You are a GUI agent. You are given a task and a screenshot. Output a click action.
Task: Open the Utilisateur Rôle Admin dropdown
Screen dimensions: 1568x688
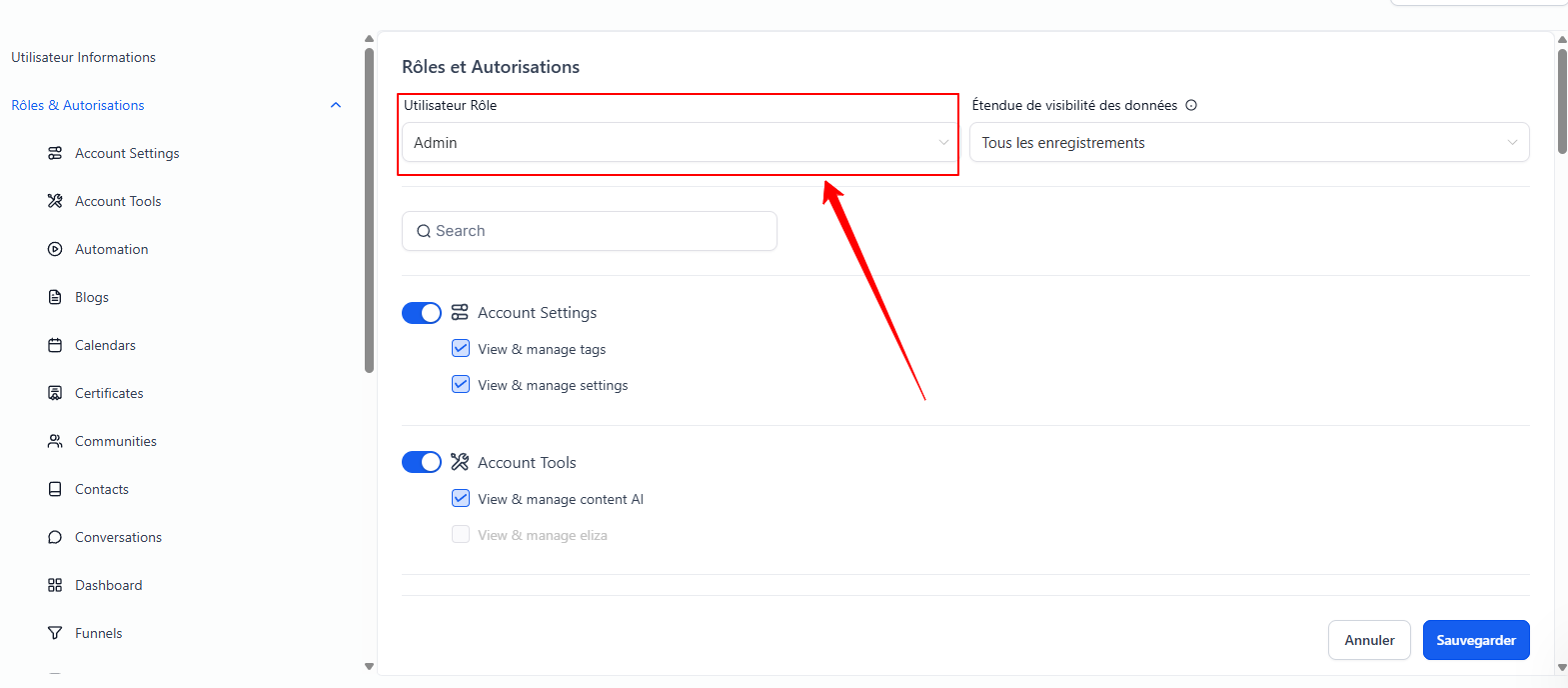[680, 143]
